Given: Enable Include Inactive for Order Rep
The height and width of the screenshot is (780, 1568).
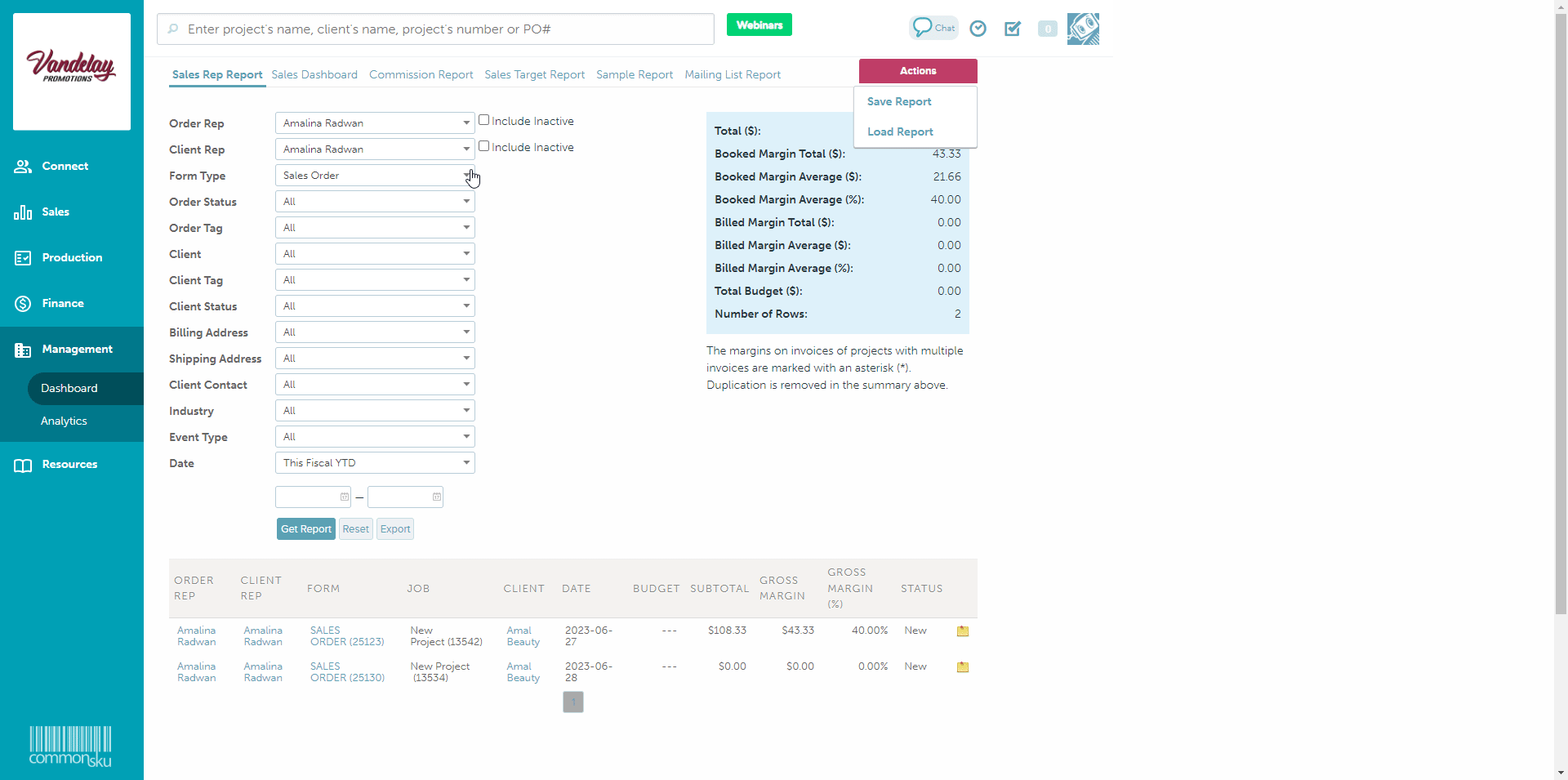Looking at the screenshot, I should pos(484,120).
